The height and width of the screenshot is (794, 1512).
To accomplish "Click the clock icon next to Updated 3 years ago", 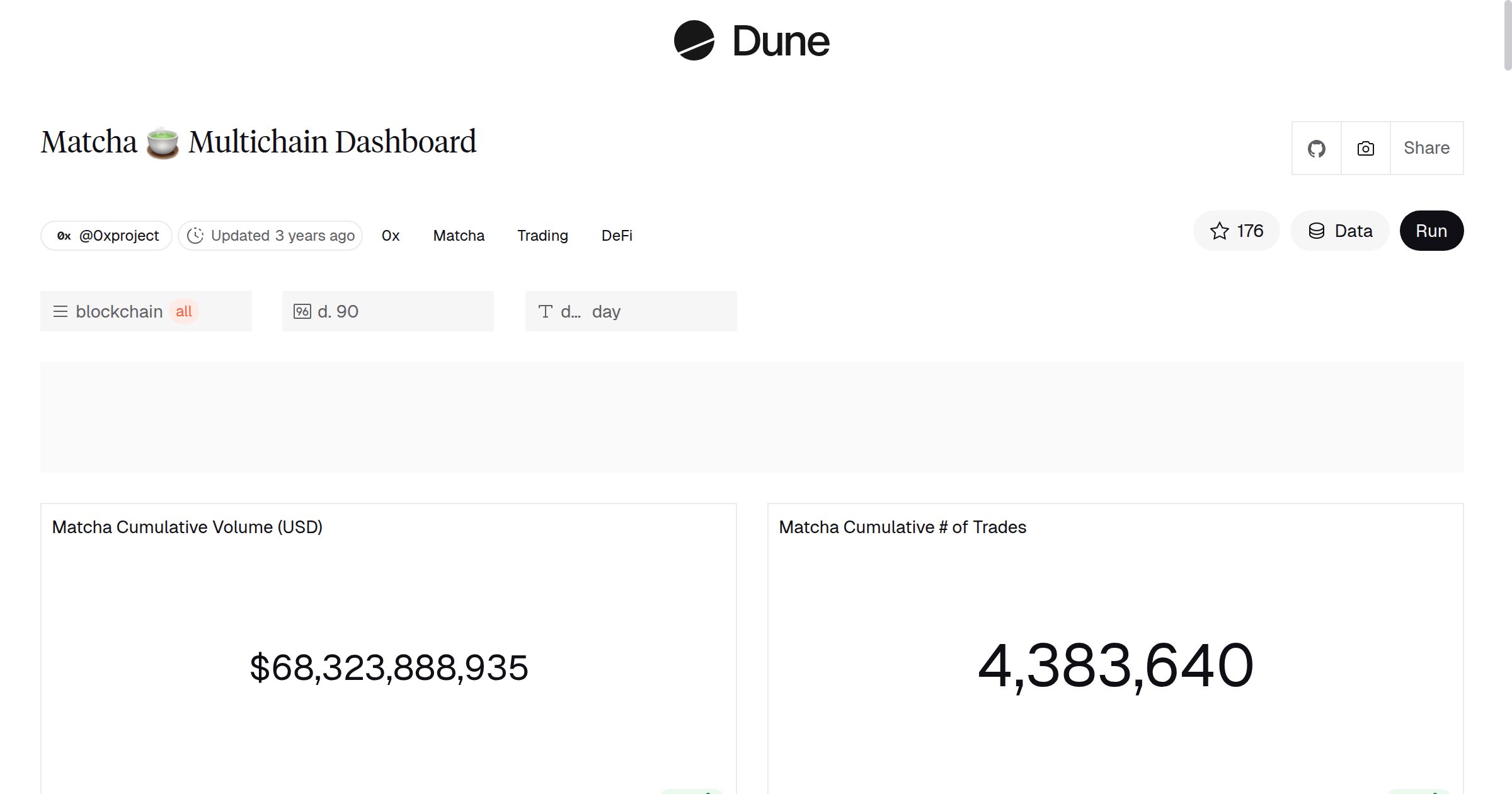I will (x=196, y=235).
